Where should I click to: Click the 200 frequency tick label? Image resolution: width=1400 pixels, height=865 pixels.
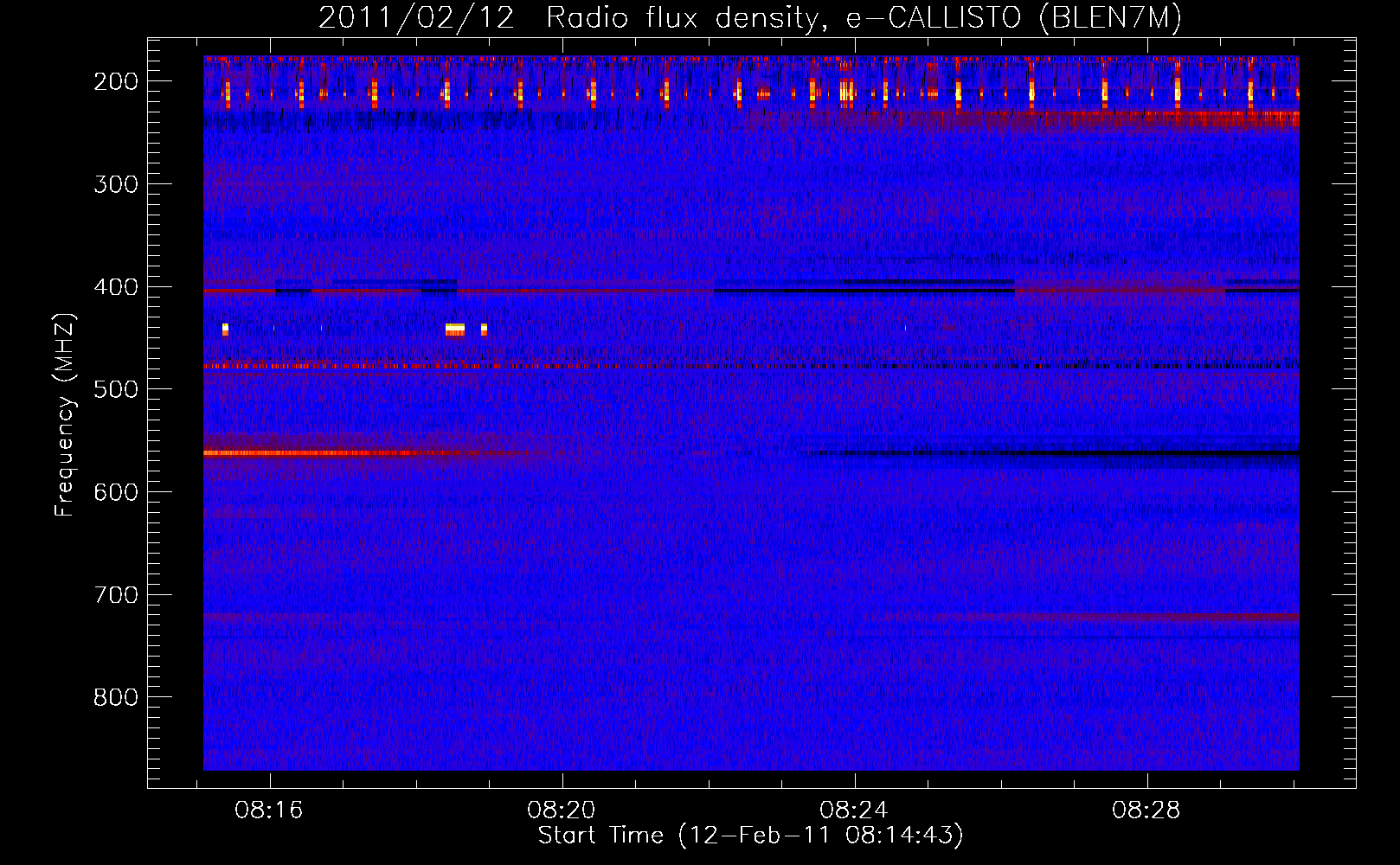click(x=115, y=81)
